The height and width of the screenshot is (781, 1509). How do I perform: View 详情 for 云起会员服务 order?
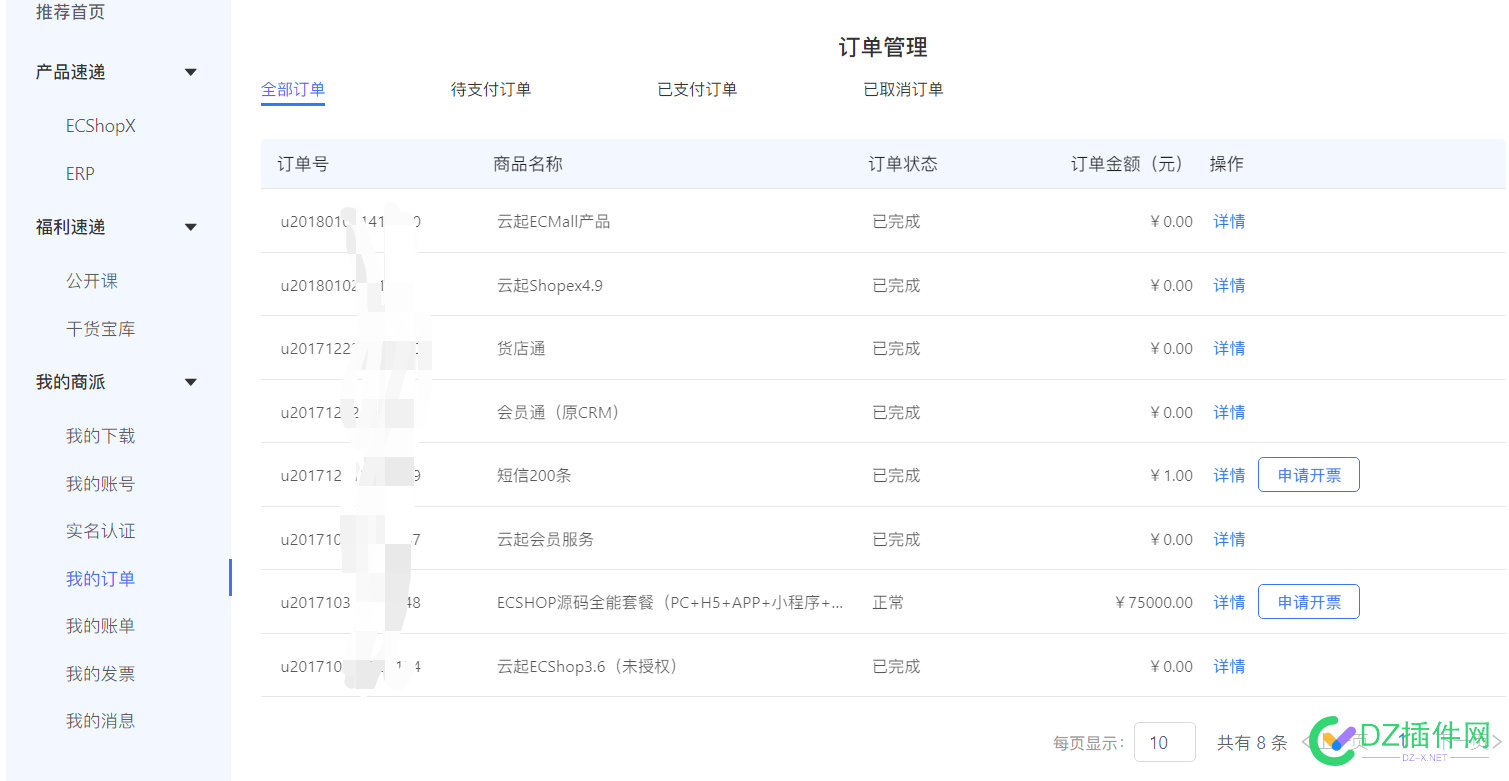pyautogui.click(x=1229, y=540)
